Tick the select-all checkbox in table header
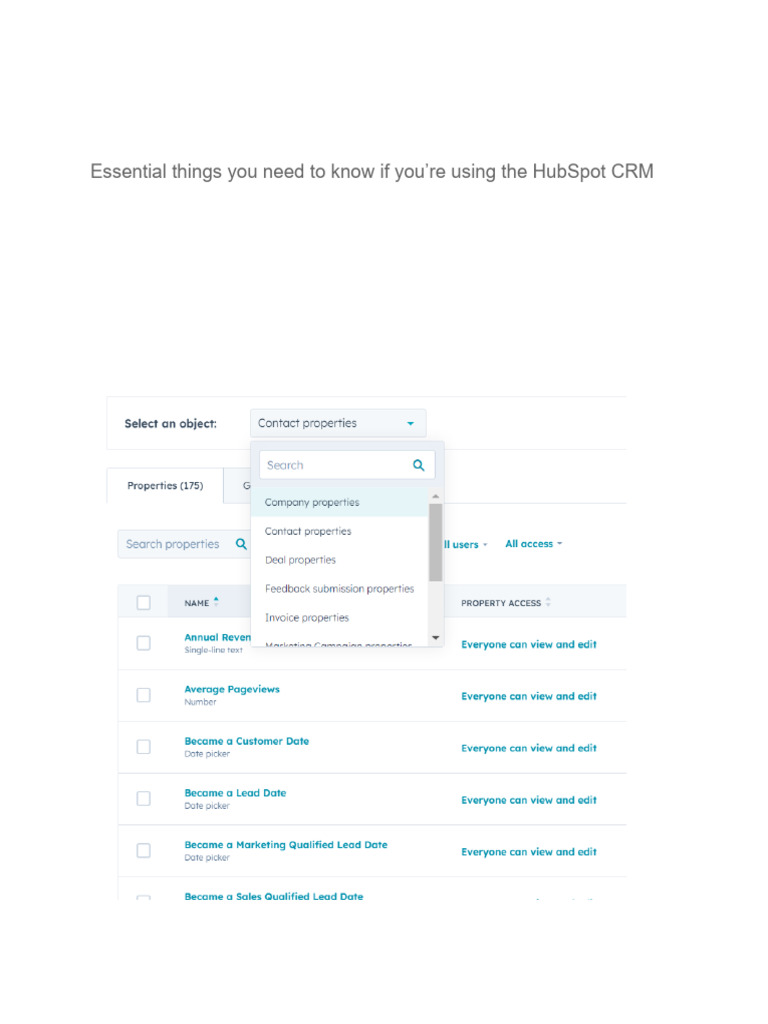768x1024 pixels. click(x=144, y=603)
